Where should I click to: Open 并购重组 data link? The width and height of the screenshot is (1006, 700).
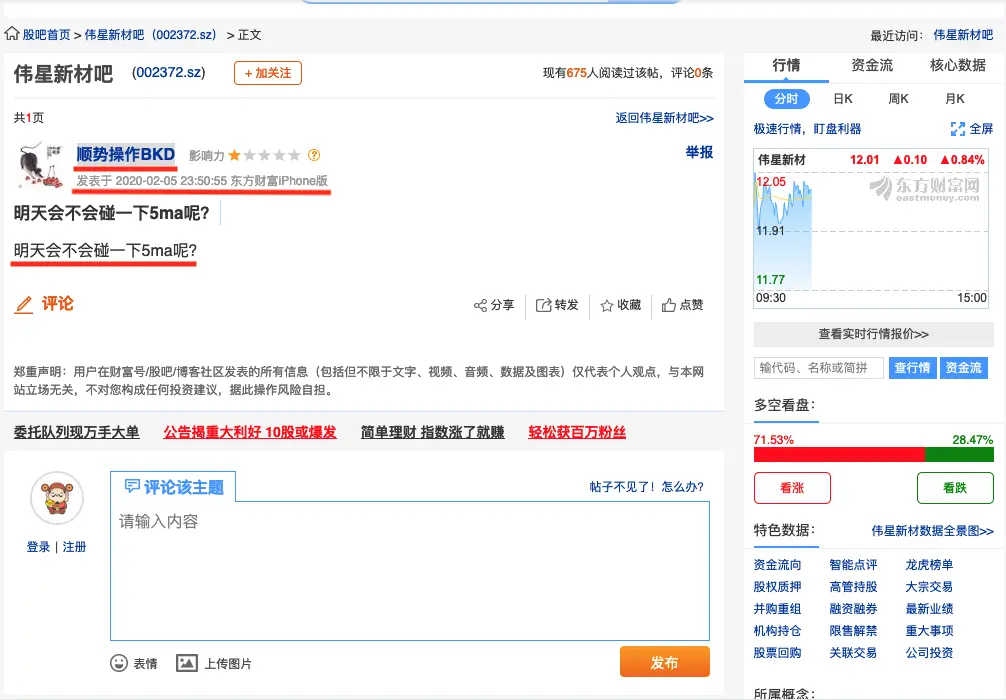tap(777, 609)
